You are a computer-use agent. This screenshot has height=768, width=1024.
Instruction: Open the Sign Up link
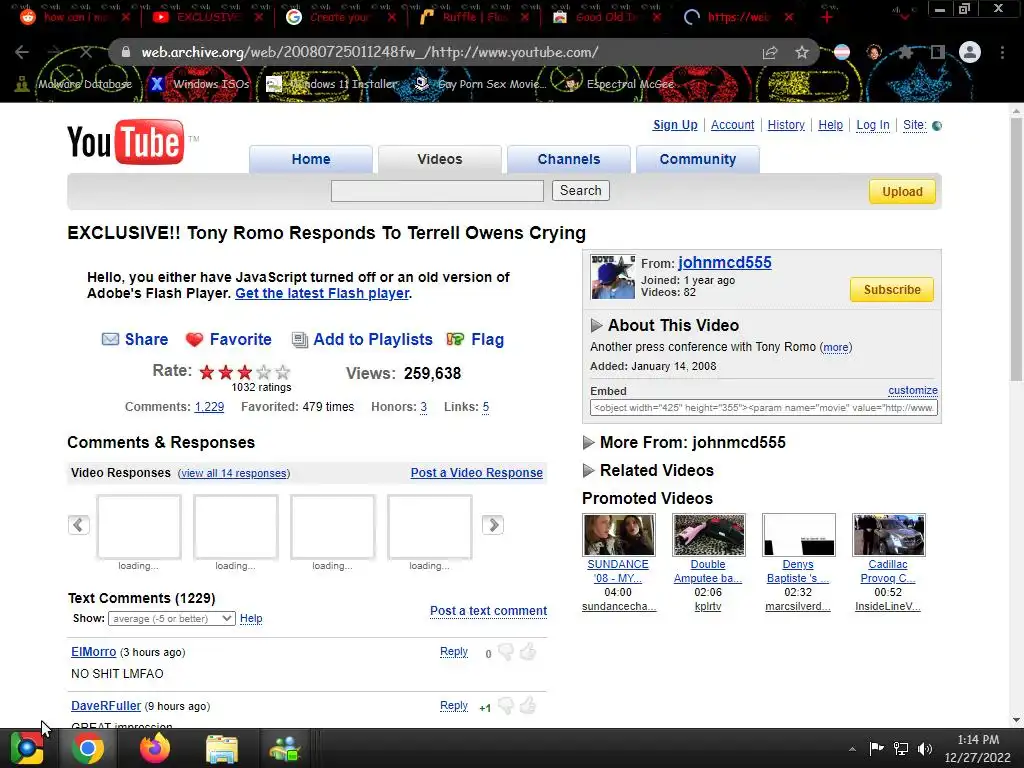675,125
